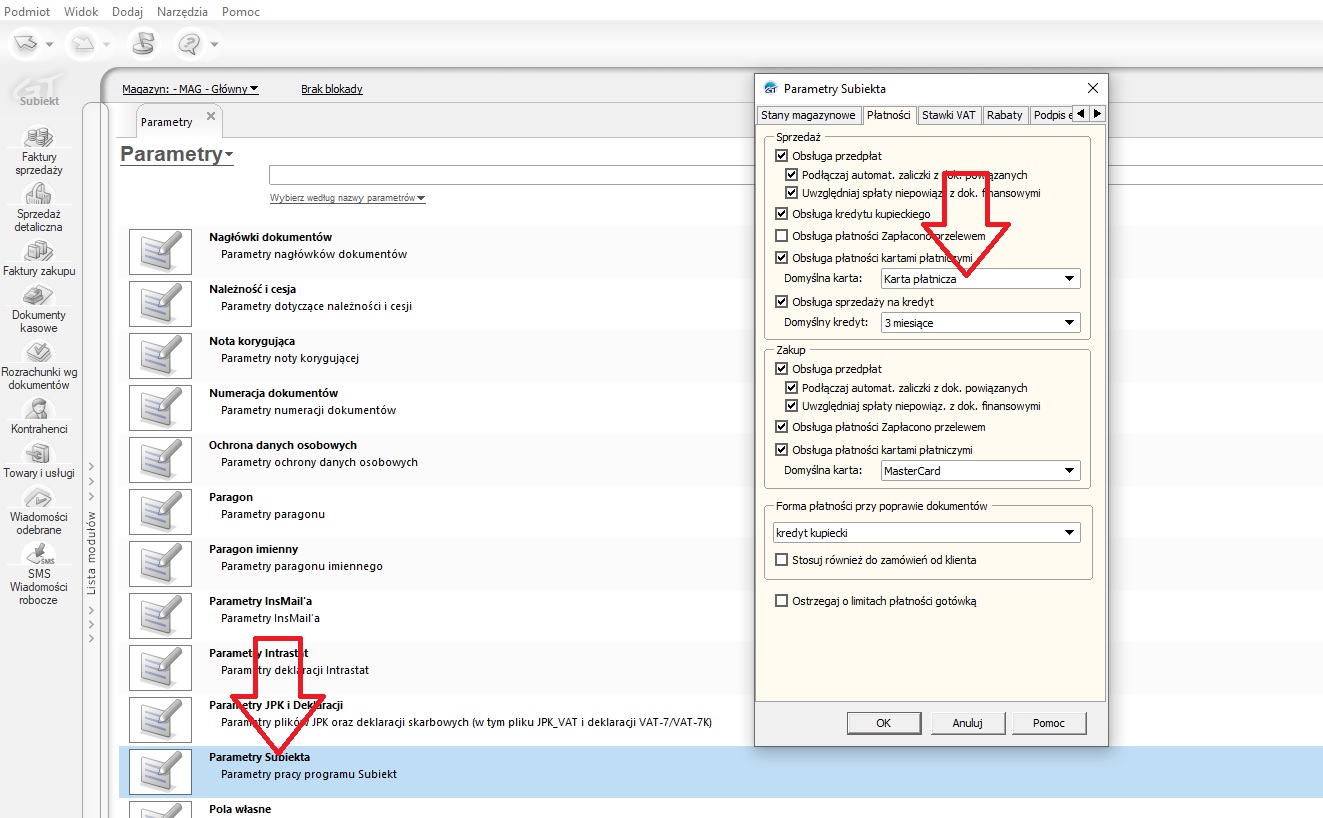Toggle Obsługa płatności Zapłacono przelewem in Zakup

(x=782, y=427)
